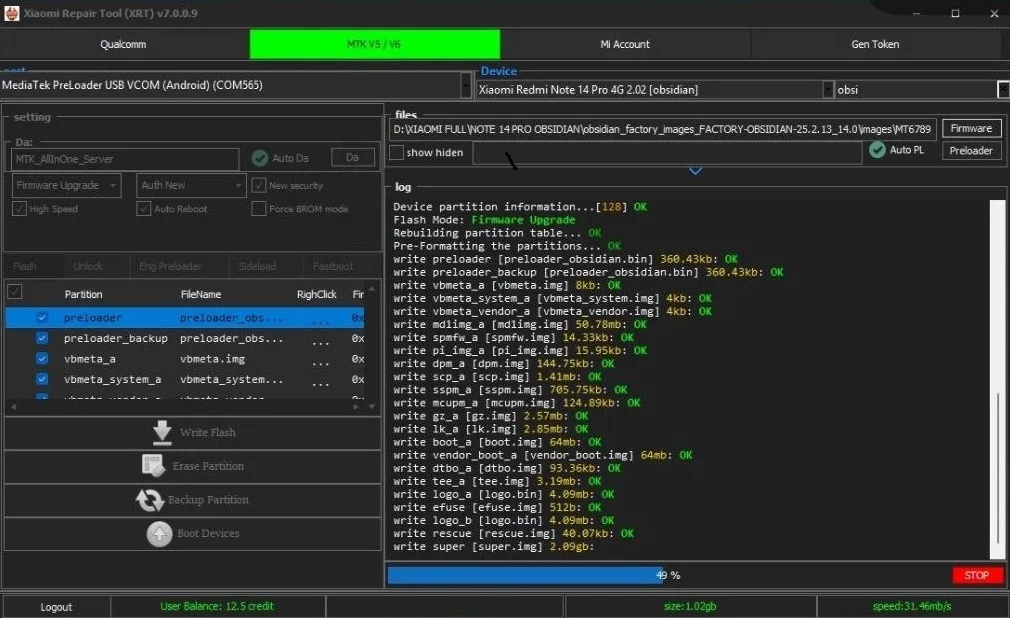The width and height of the screenshot is (1010, 618).
Task: Click the Preloader browse button
Action: click(971, 151)
